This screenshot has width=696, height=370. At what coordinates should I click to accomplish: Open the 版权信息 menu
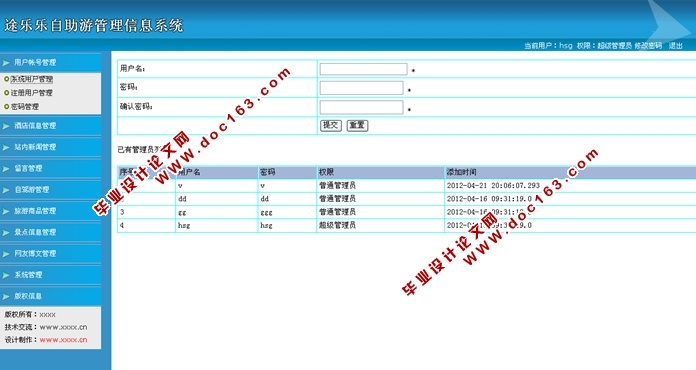pyautogui.click(x=28, y=296)
